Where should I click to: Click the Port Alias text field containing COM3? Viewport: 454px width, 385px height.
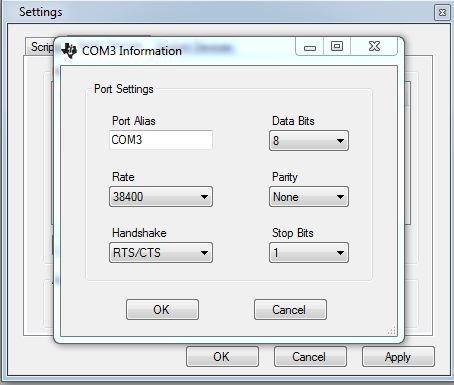click(161, 140)
